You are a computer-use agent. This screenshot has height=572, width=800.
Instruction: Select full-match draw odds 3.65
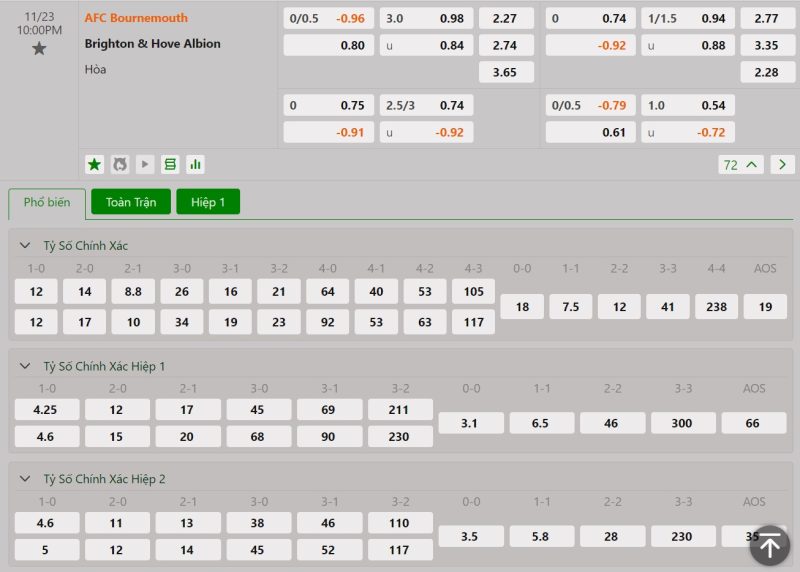(x=506, y=72)
